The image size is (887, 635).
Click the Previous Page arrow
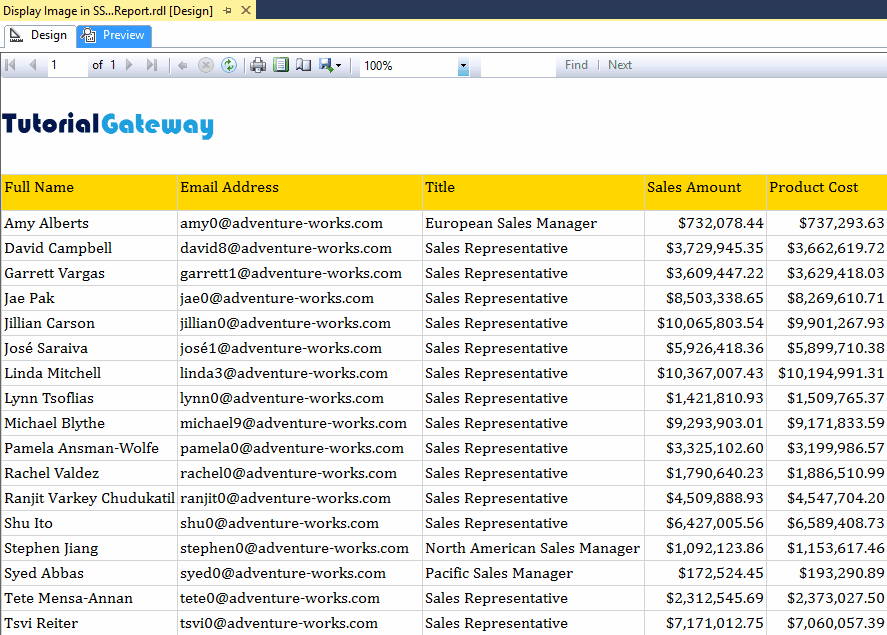tap(32, 65)
